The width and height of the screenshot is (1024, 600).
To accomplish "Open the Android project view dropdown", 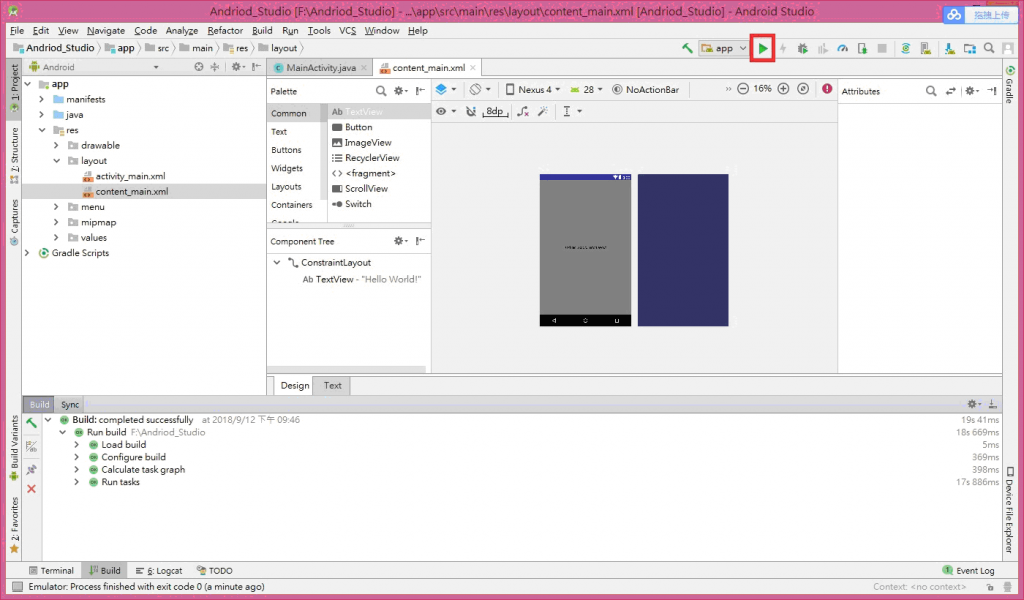I will [95, 67].
